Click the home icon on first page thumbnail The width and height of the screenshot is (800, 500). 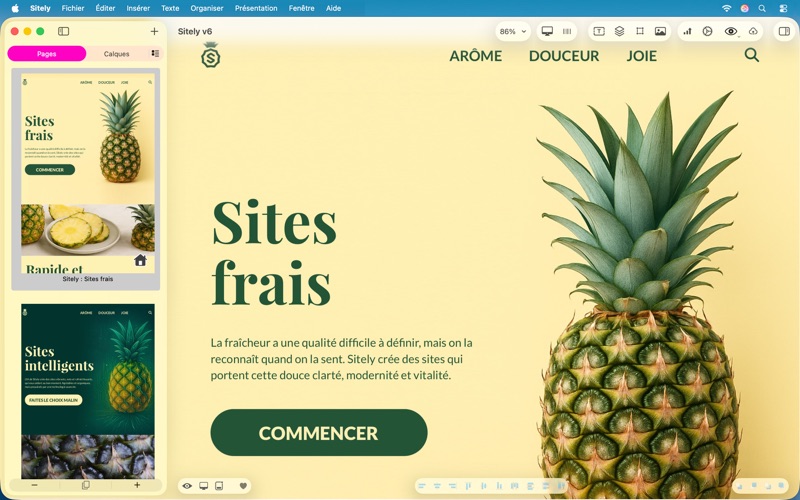coord(140,260)
